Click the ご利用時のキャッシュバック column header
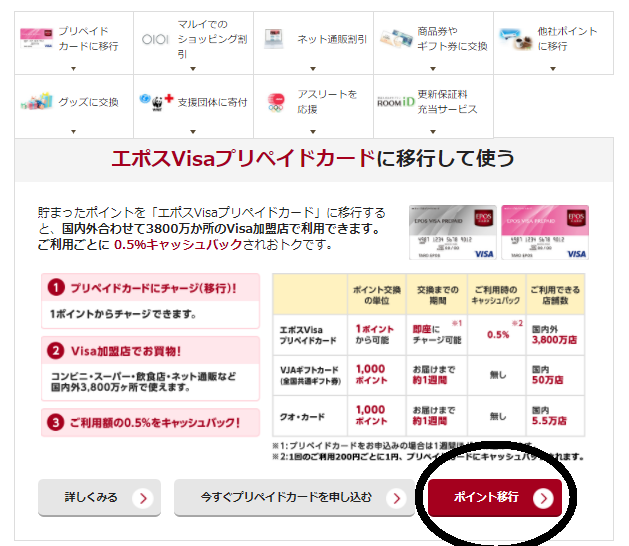The height and width of the screenshot is (546, 629). click(496, 294)
